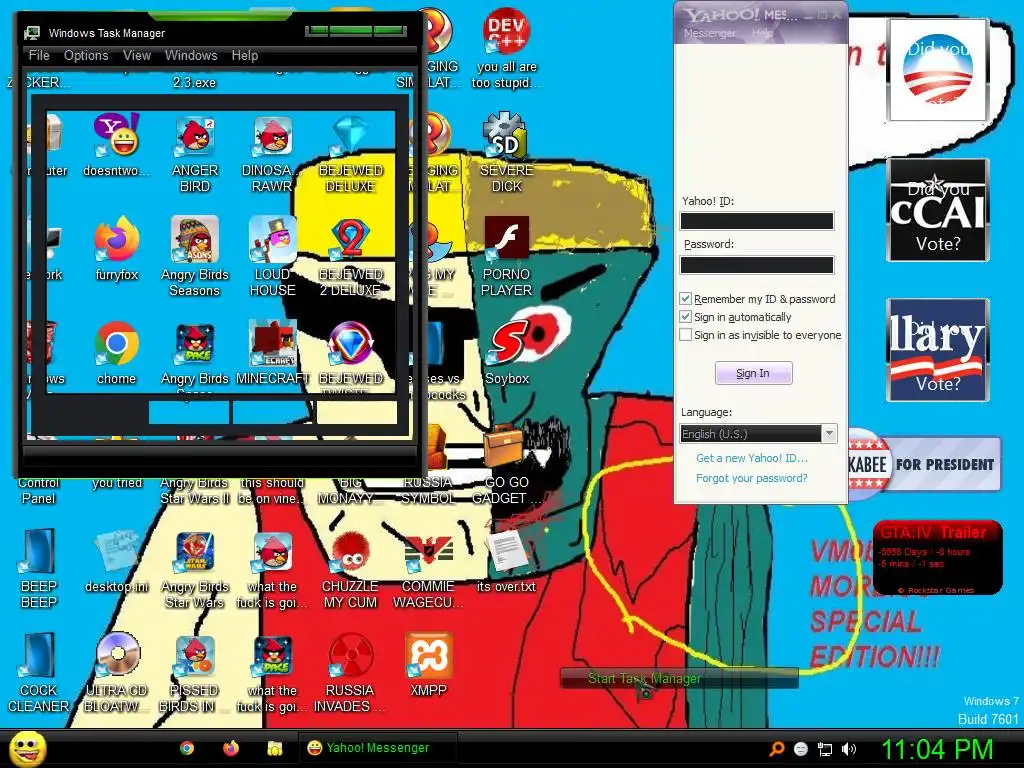The image size is (1024, 768).
Task: Expand the Language dropdown in Yahoo Messenger
Action: (829, 434)
